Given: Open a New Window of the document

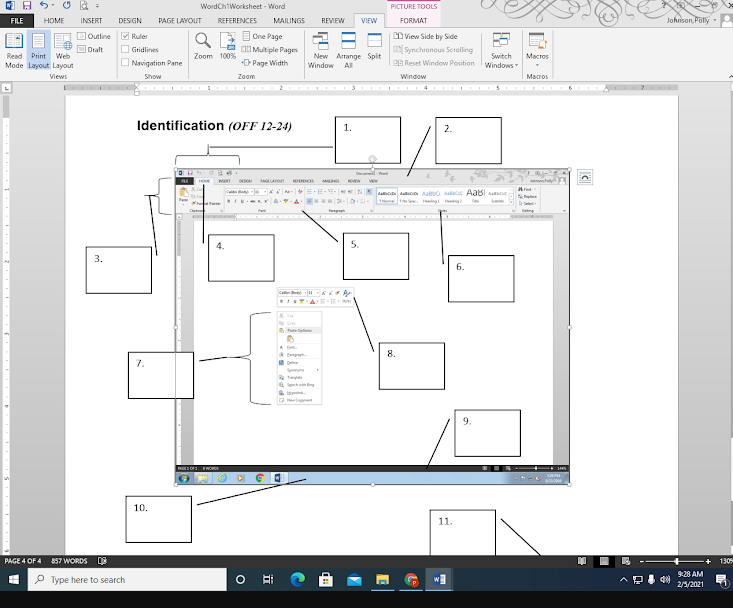Looking at the screenshot, I should tap(321, 51).
